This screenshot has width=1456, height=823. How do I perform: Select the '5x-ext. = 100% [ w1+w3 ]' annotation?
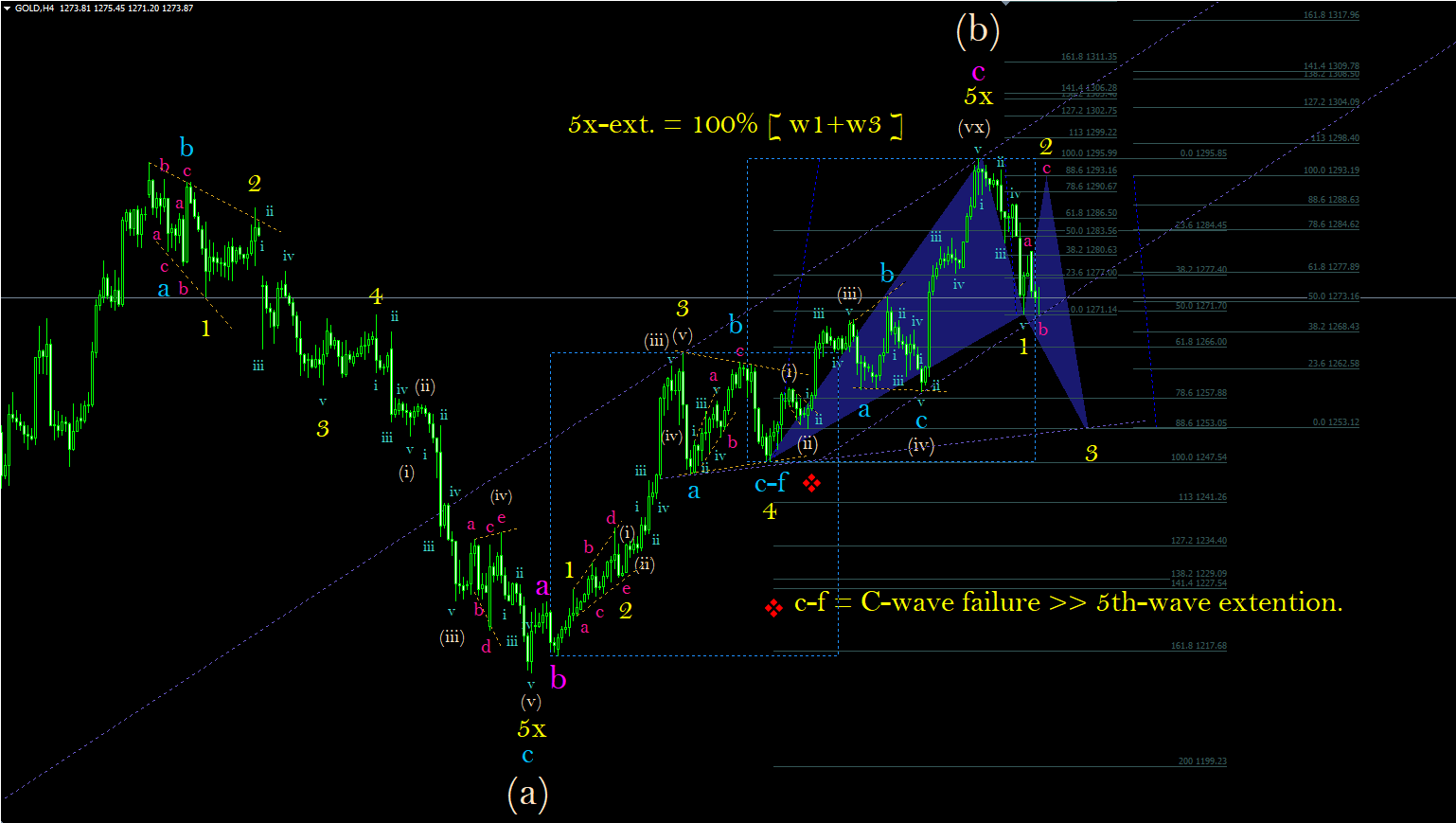pos(736,125)
